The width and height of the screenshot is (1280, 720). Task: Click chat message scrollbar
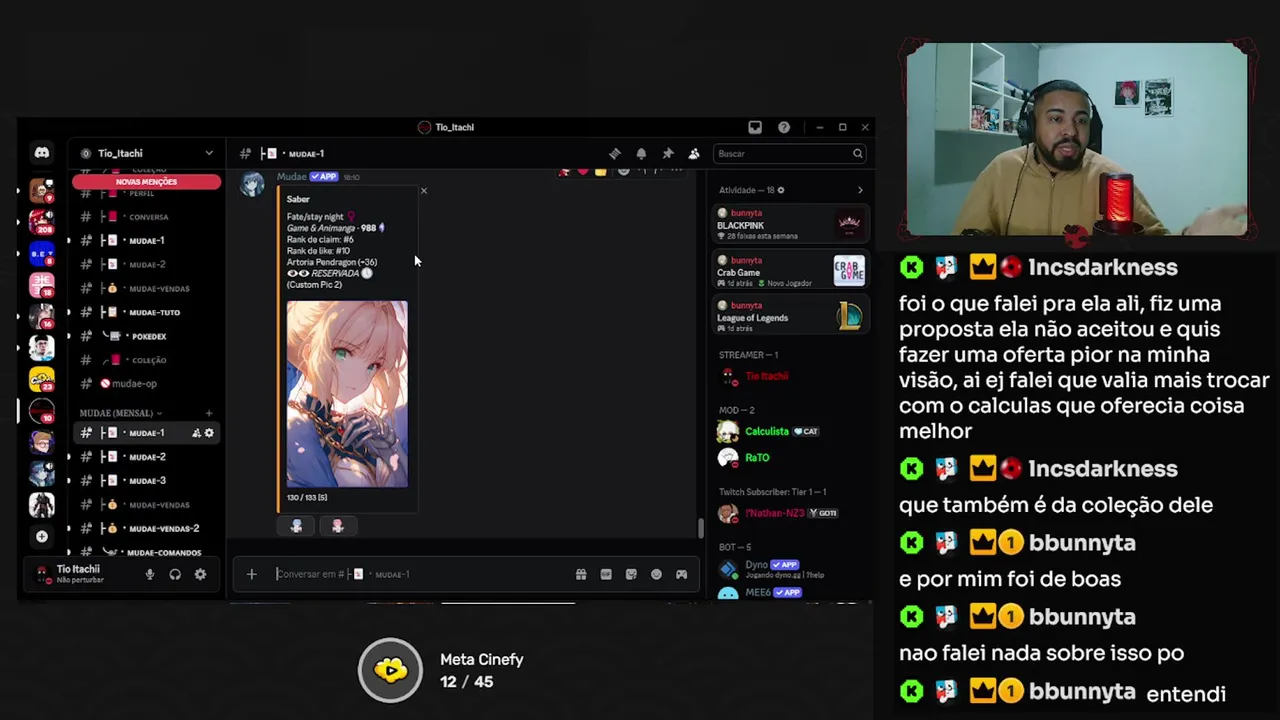point(701,529)
